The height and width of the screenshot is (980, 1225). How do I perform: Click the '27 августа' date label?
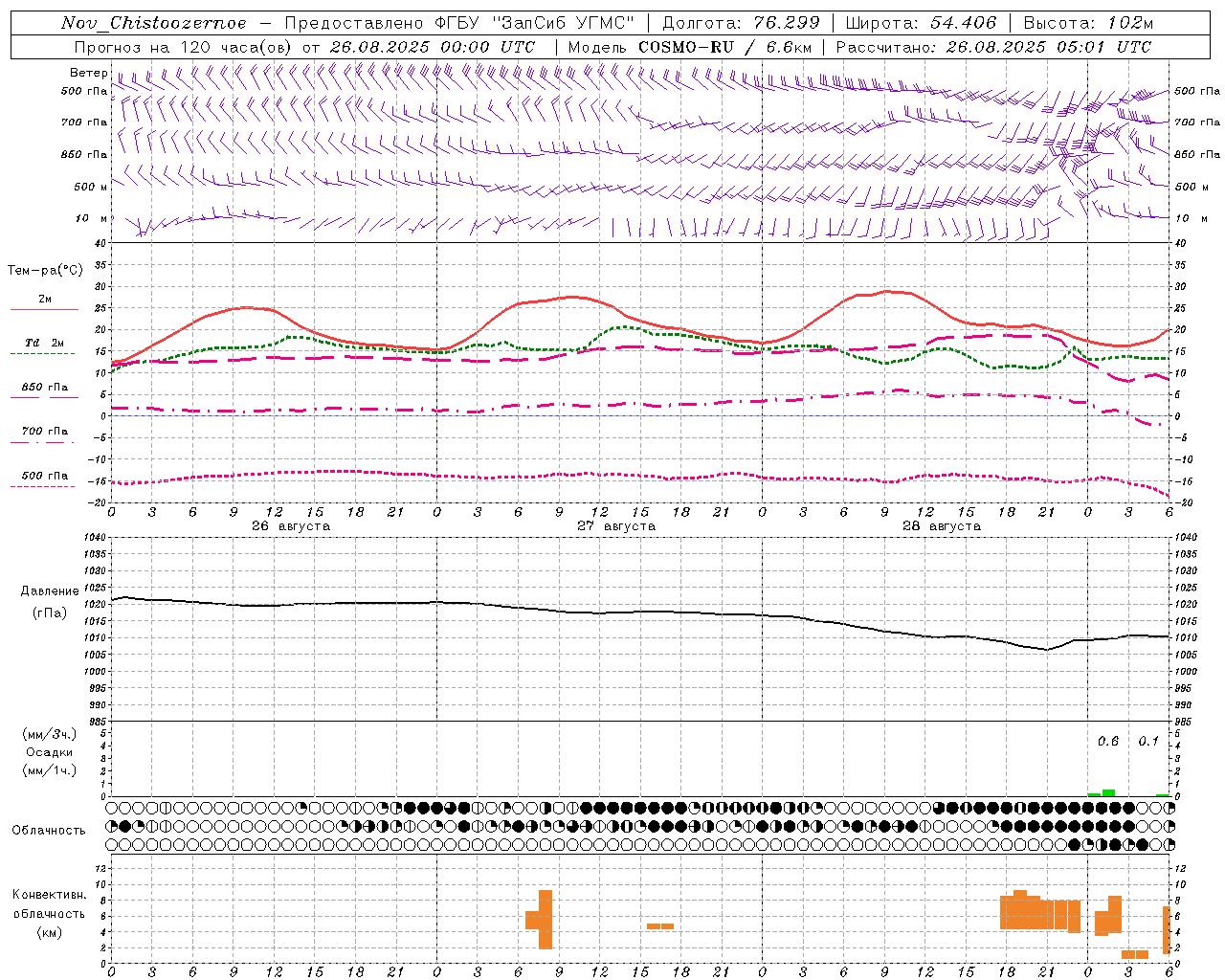[x=616, y=526]
